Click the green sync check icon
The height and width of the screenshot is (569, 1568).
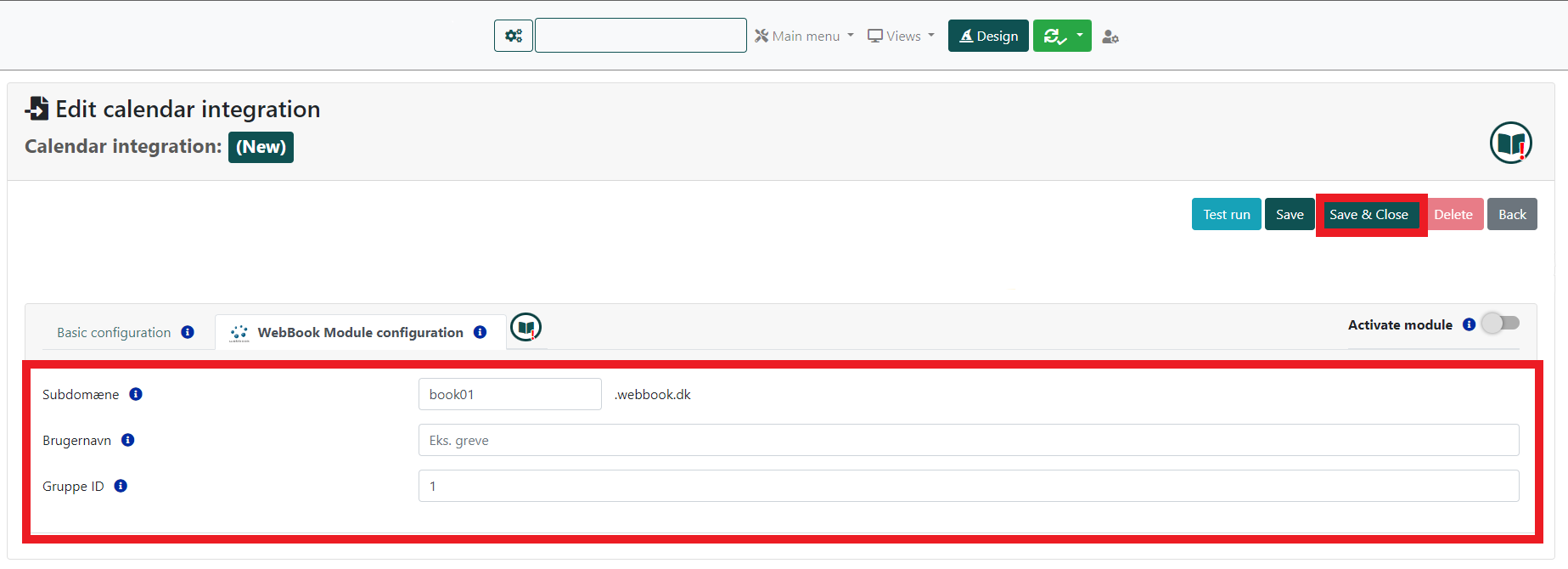click(1053, 36)
